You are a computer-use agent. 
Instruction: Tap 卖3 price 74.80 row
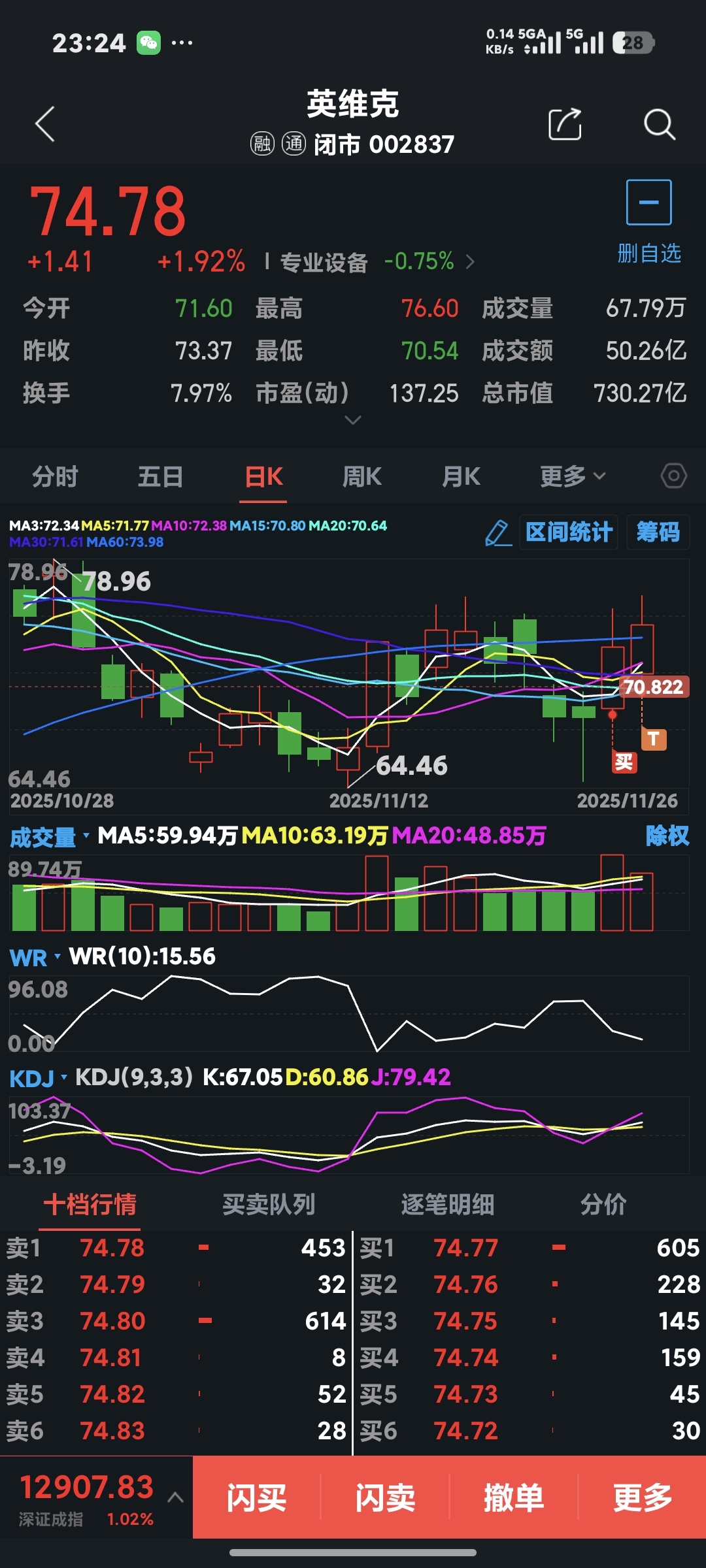click(x=175, y=1321)
